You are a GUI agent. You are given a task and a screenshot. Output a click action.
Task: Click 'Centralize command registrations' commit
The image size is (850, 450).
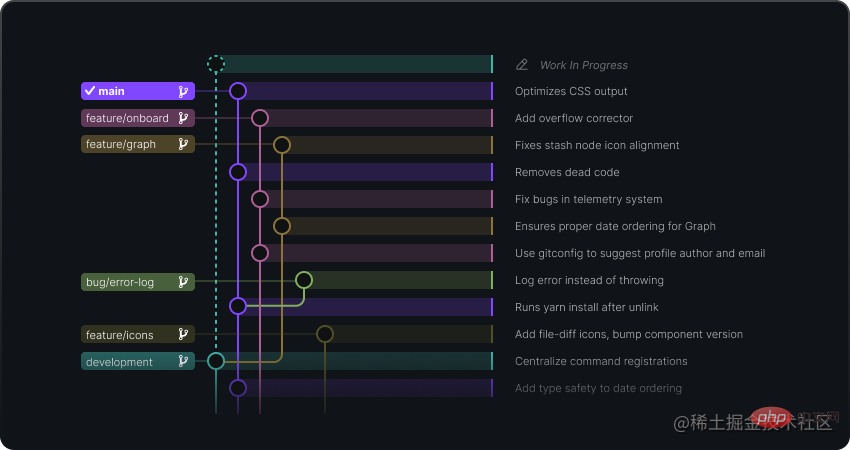pyautogui.click(x=601, y=362)
